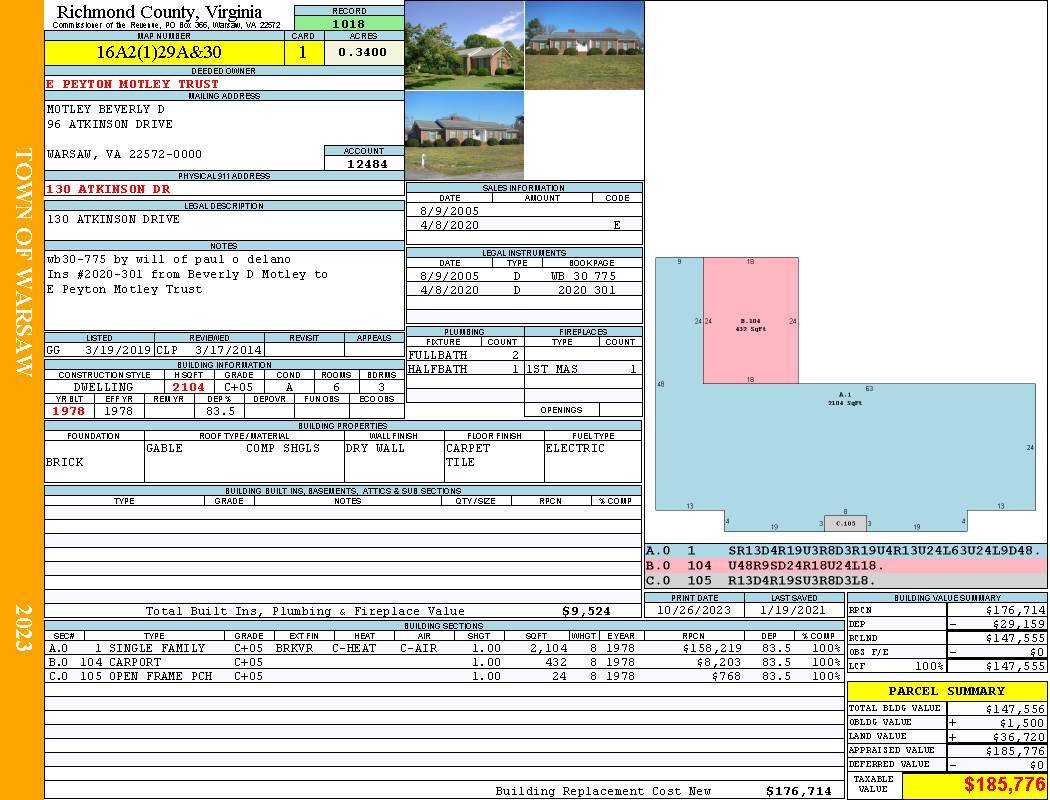This screenshot has width=1050, height=800.
Task: Select built-ins total value $9,524
Action: pyautogui.click(x=586, y=611)
